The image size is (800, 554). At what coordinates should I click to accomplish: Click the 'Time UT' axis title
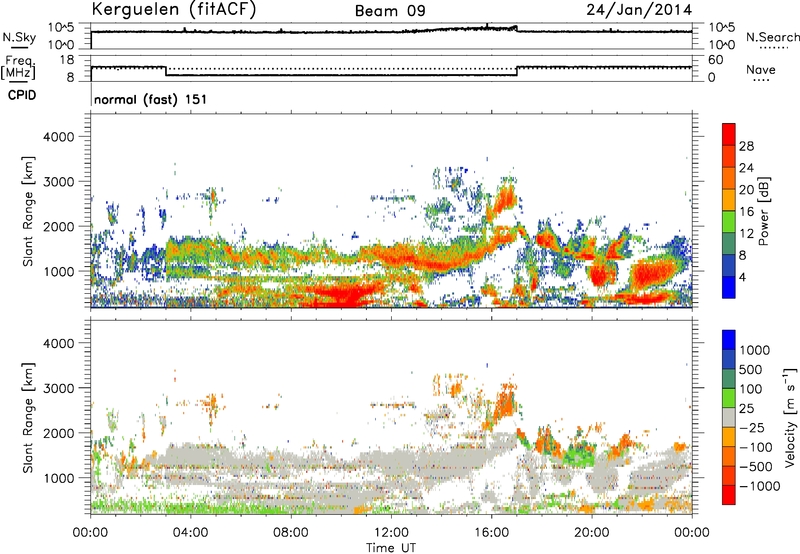click(x=391, y=548)
